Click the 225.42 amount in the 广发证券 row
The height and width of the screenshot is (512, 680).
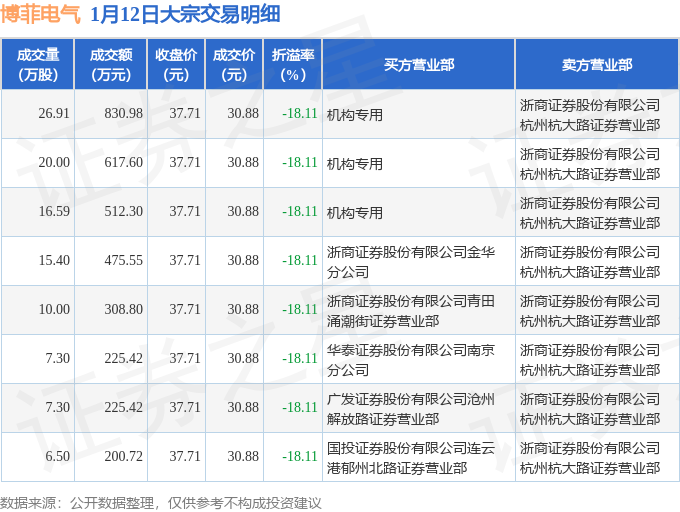point(124,408)
